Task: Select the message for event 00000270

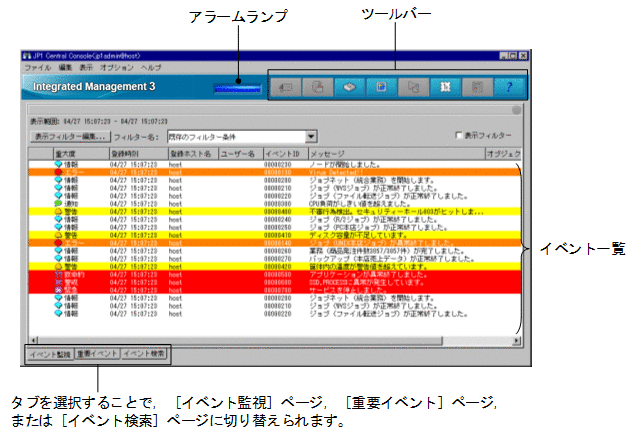Action: [x=392, y=259]
